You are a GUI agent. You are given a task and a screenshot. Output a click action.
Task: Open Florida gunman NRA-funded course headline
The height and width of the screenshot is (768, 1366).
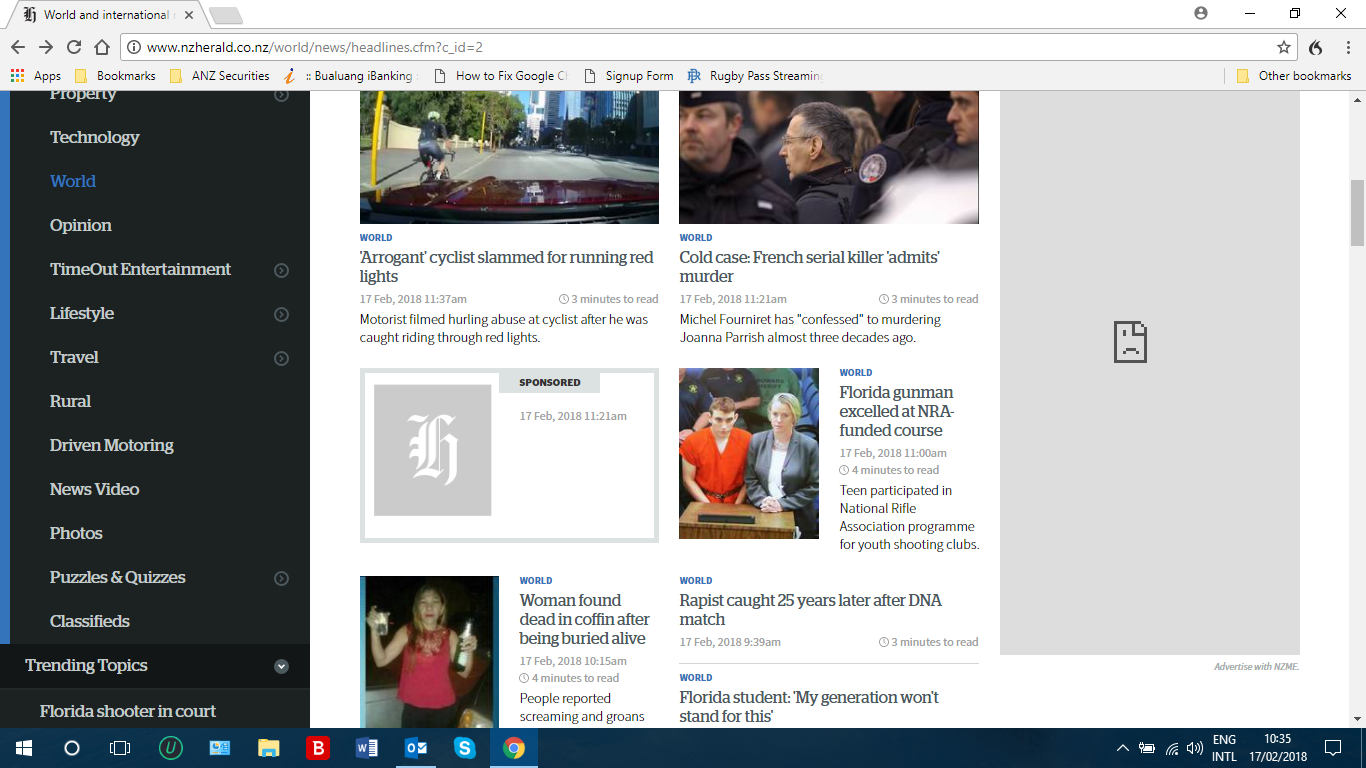896,411
